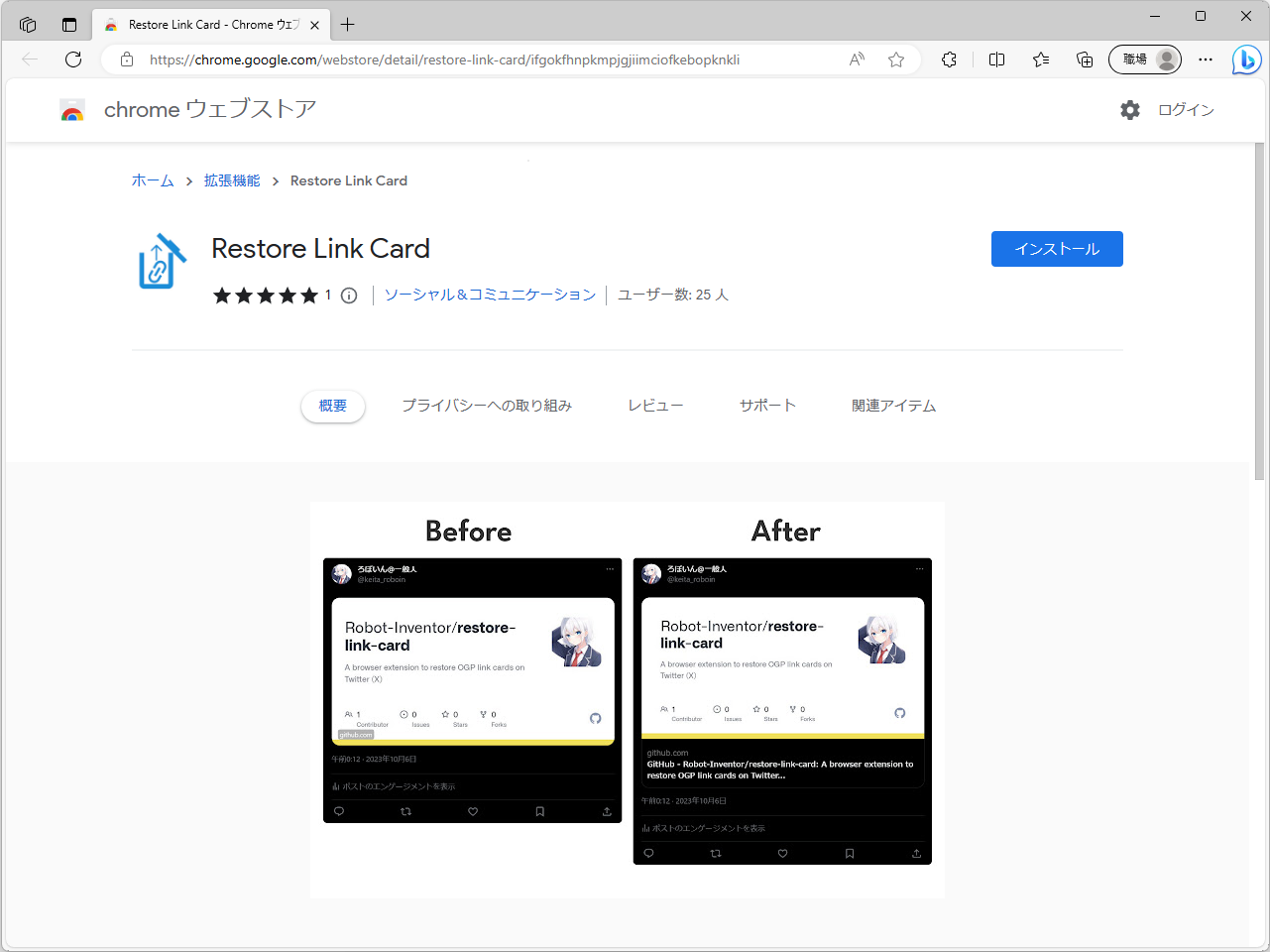Viewport: 1270px width, 952px height.
Task: Click the web store settings gear
Action: pyautogui.click(x=1129, y=110)
